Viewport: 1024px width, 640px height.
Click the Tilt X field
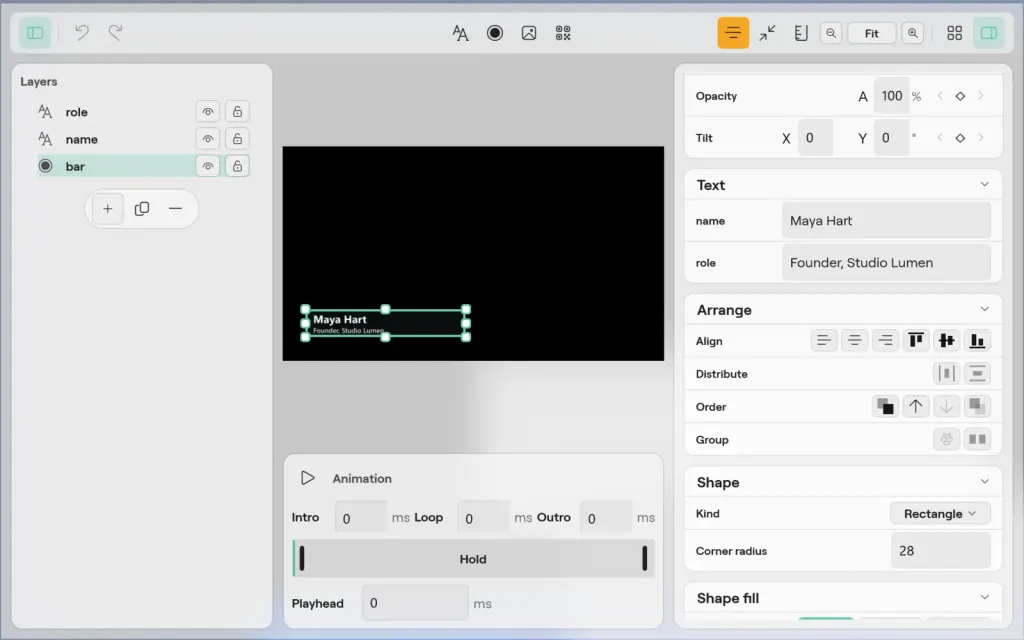tap(815, 138)
